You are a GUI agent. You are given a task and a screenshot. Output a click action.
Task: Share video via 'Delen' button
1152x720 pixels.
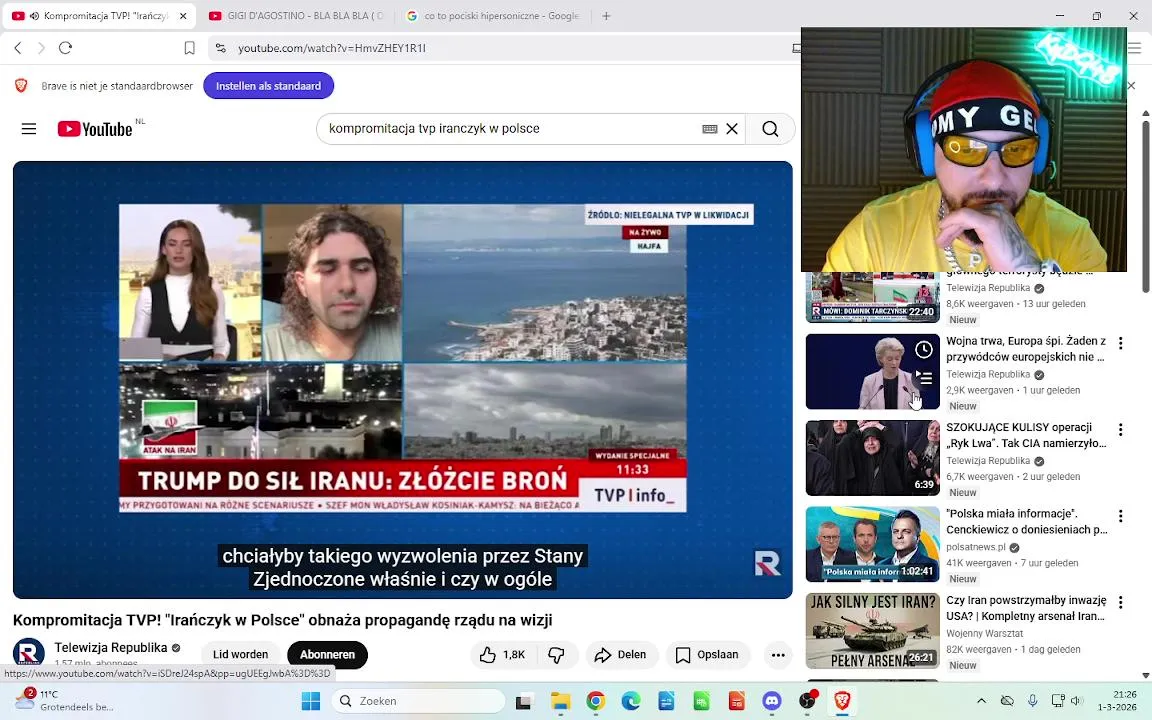[x=621, y=655]
